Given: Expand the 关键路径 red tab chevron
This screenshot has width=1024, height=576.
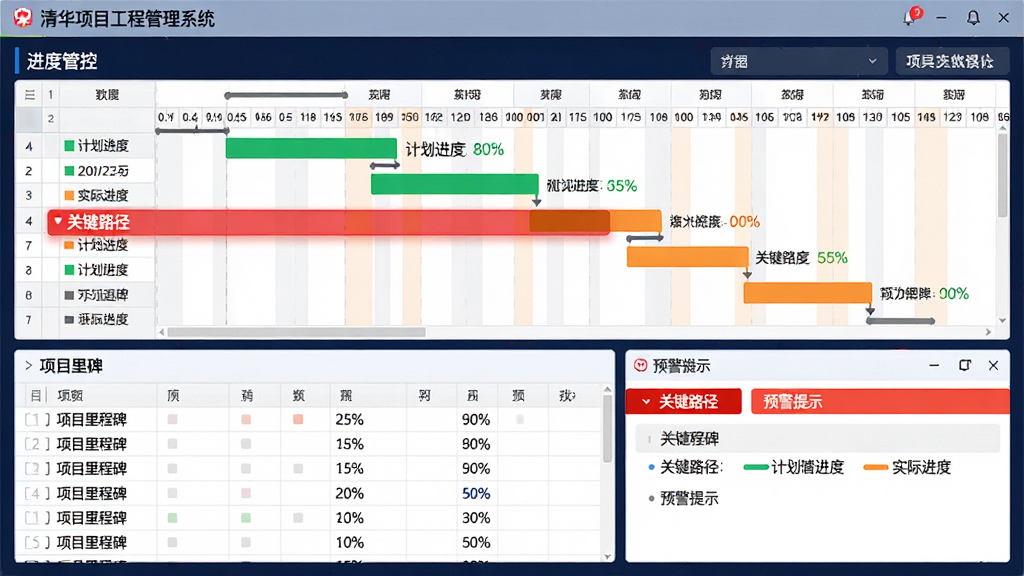Looking at the screenshot, I should (x=646, y=402).
